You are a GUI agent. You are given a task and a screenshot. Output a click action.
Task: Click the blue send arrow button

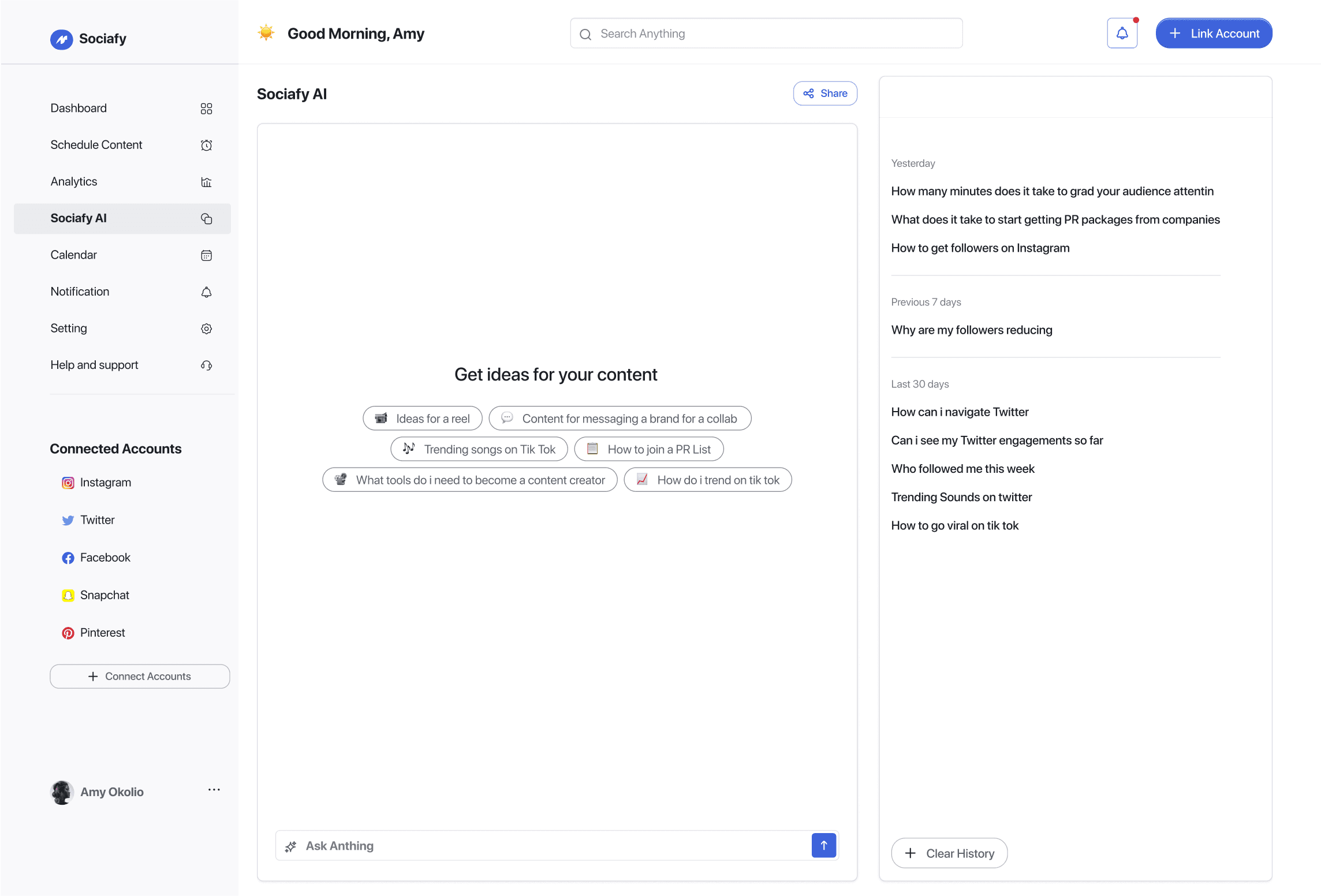coord(823,845)
